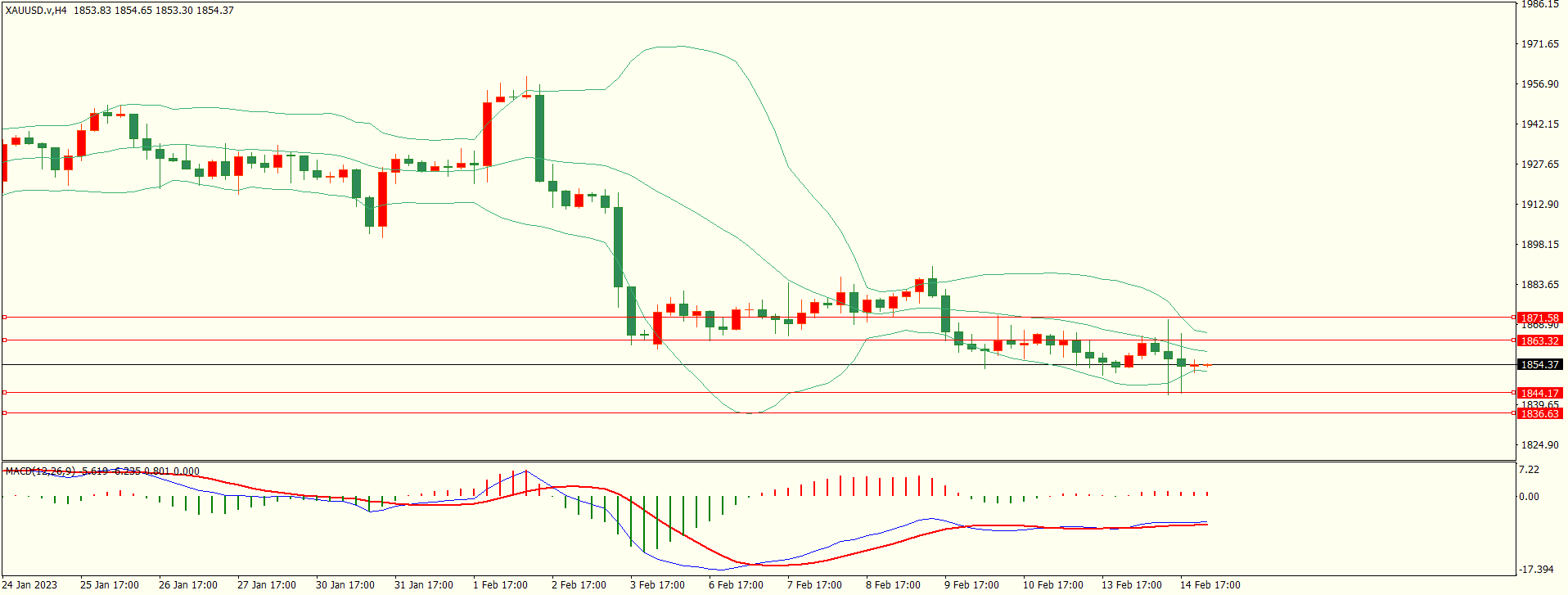Image resolution: width=1568 pixels, height=595 pixels.
Task: Click the black 1854.37 current price tag
Action: tap(1539, 365)
